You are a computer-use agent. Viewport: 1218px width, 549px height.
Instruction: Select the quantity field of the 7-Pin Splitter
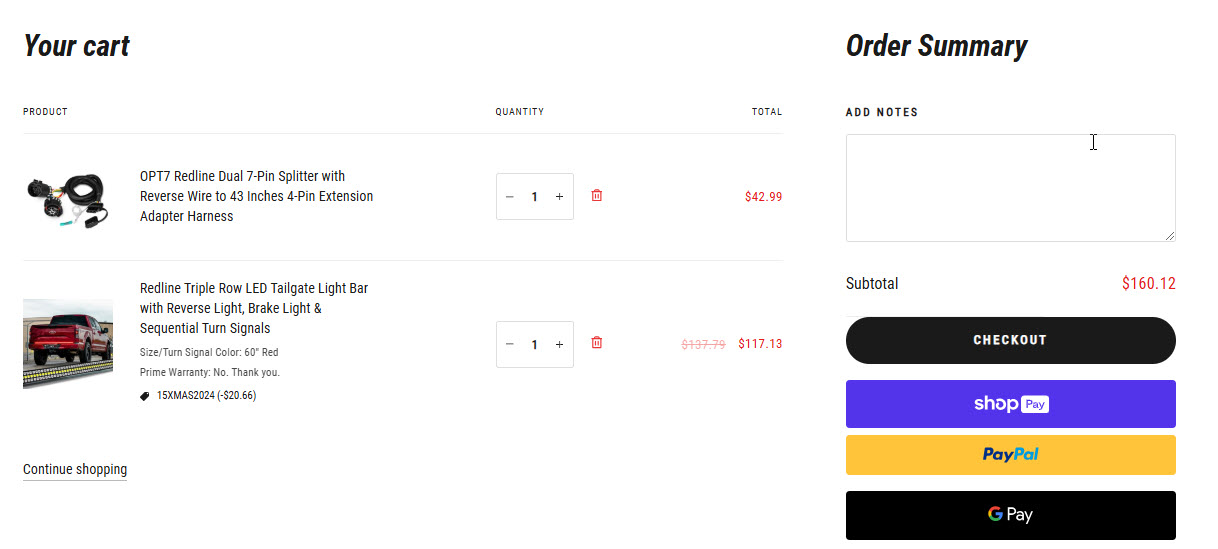535,197
